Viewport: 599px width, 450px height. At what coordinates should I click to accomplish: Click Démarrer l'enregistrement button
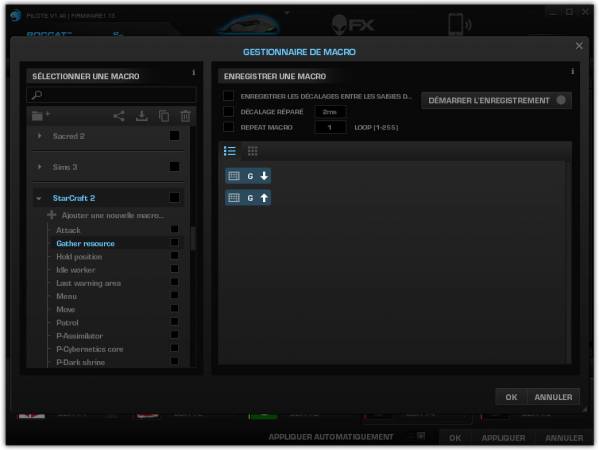point(496,100)
